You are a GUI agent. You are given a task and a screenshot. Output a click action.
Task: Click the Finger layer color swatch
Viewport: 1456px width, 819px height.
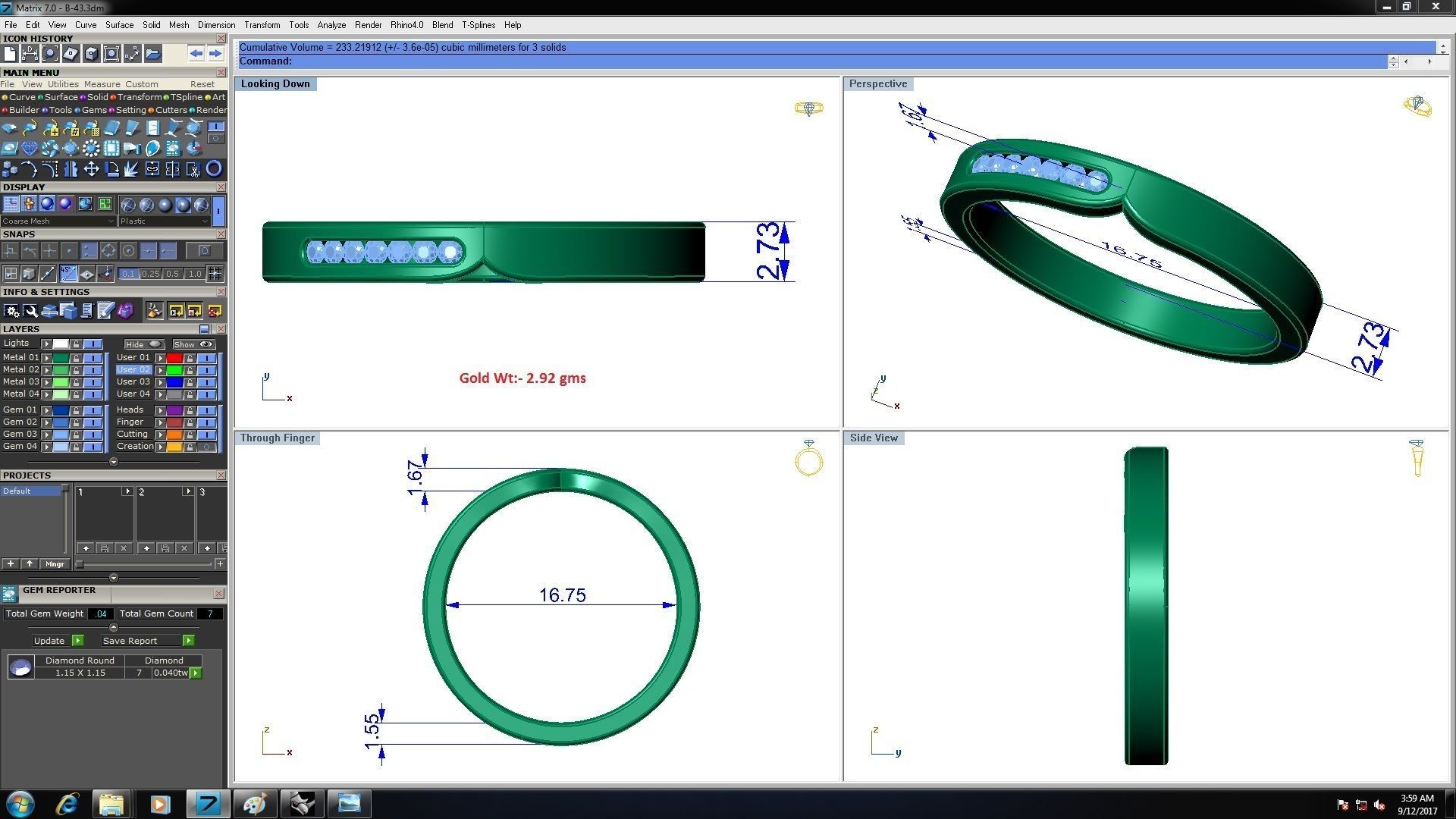point(174,422)
